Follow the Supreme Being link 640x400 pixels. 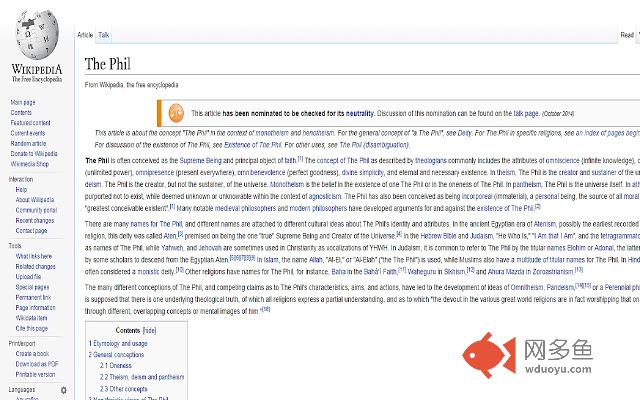click(x=200, y=160)
